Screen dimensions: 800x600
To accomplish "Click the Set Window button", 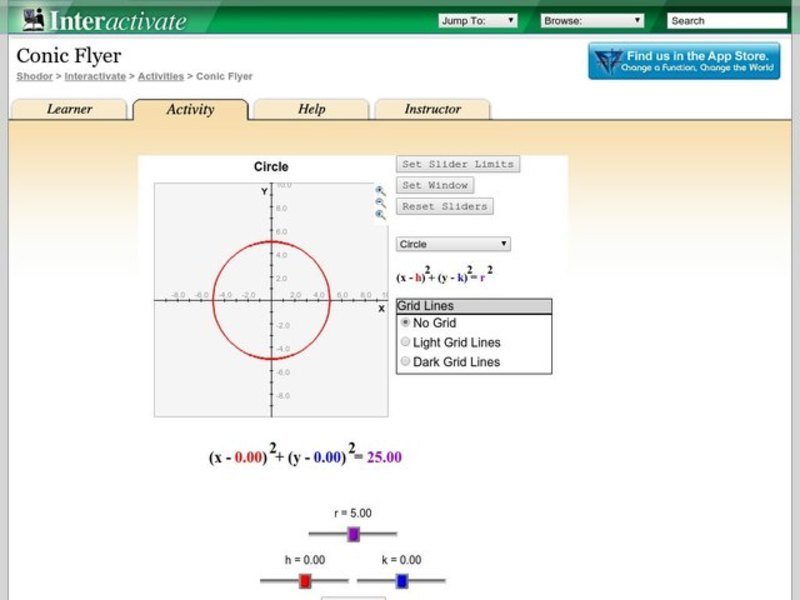I will click(x=437, y=185).
